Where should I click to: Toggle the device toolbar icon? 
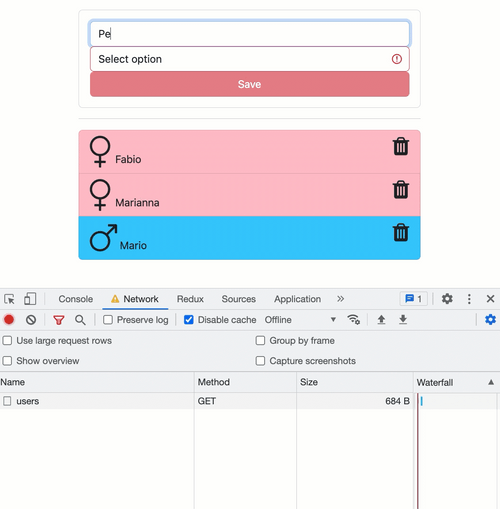(x=30, y=299)
